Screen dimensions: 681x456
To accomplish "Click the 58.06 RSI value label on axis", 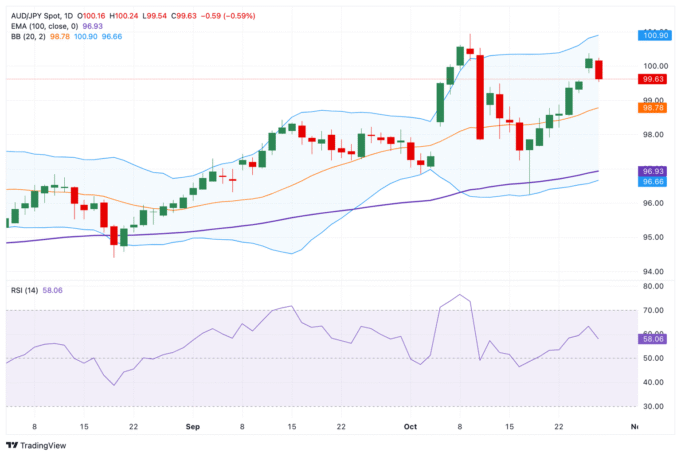I will pos(654,339).
